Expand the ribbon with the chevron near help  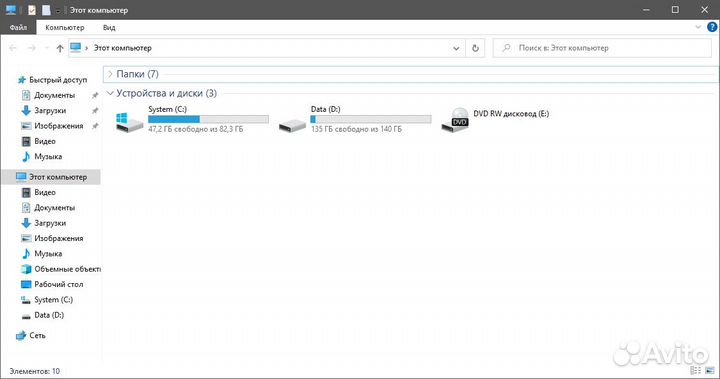(x=698, y=27)
